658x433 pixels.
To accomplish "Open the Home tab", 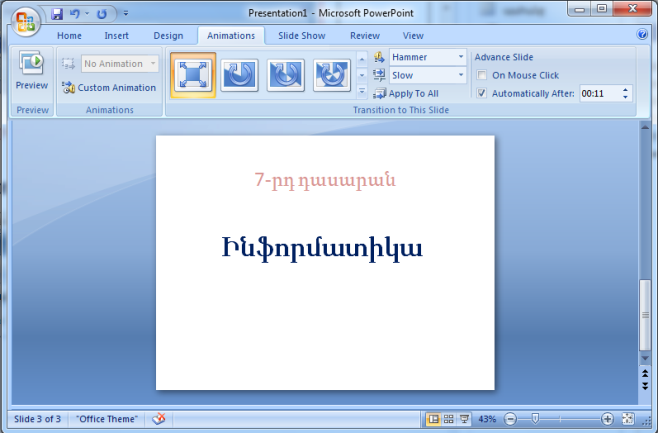I will pos(69,36).
